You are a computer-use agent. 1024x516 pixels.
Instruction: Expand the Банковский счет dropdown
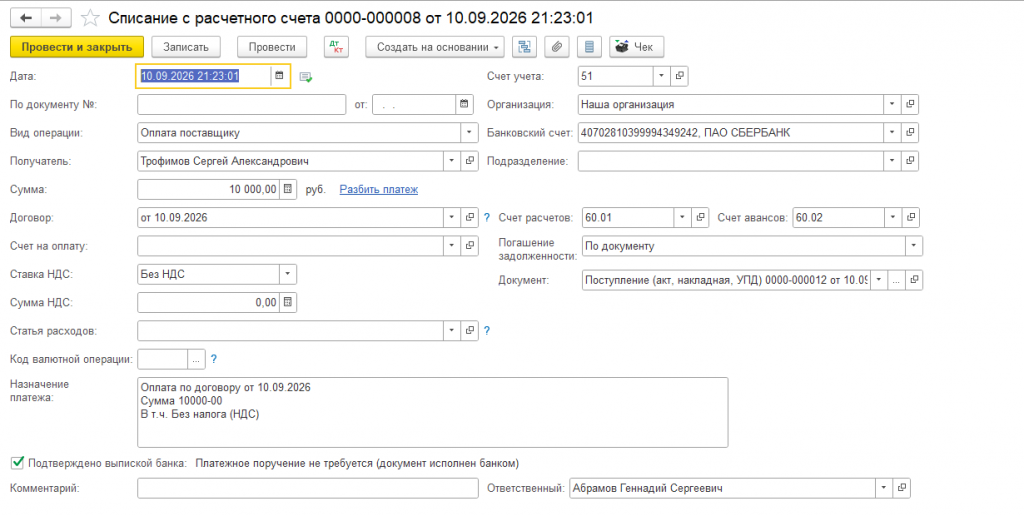(892, 133)
